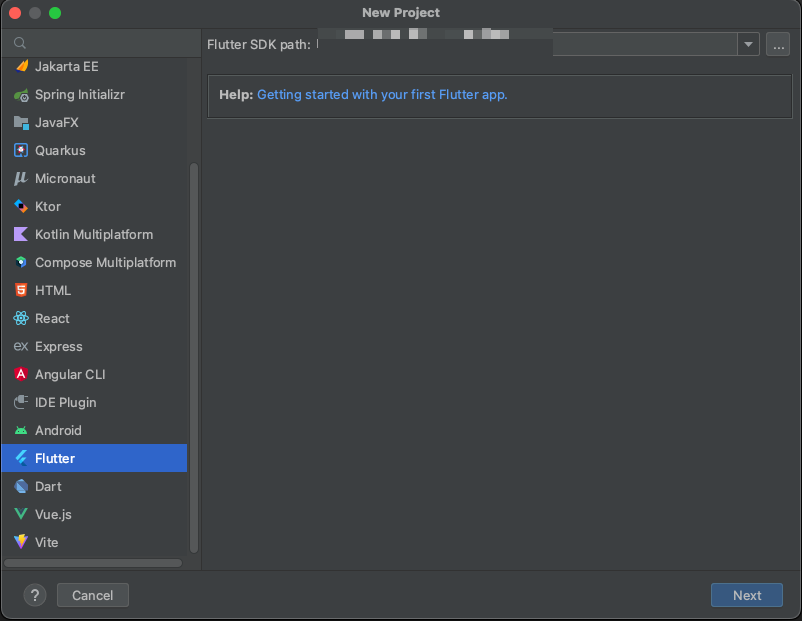The height and width of the screenshot is (621, 802).
Task: Click the IDE Plugin plug icon
Action: 21,403
